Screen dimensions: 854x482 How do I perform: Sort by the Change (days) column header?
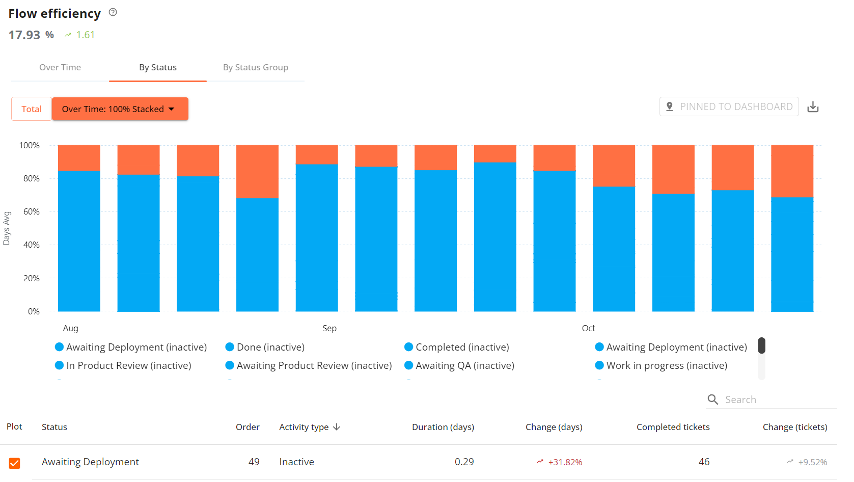point(553,427)
